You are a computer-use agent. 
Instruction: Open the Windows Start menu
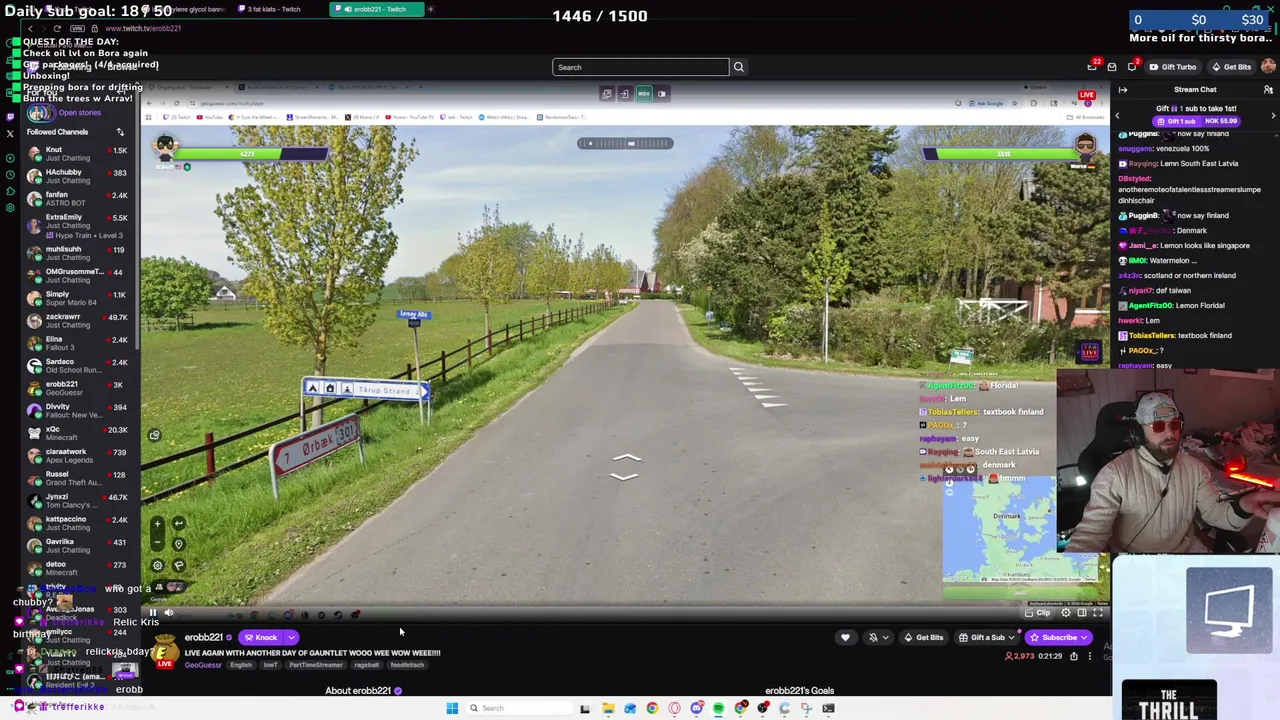(x=452, y=708)
